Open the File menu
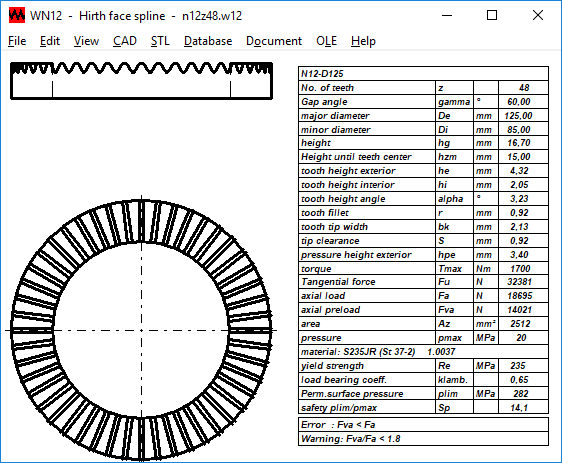 click(x=17, y=41)
